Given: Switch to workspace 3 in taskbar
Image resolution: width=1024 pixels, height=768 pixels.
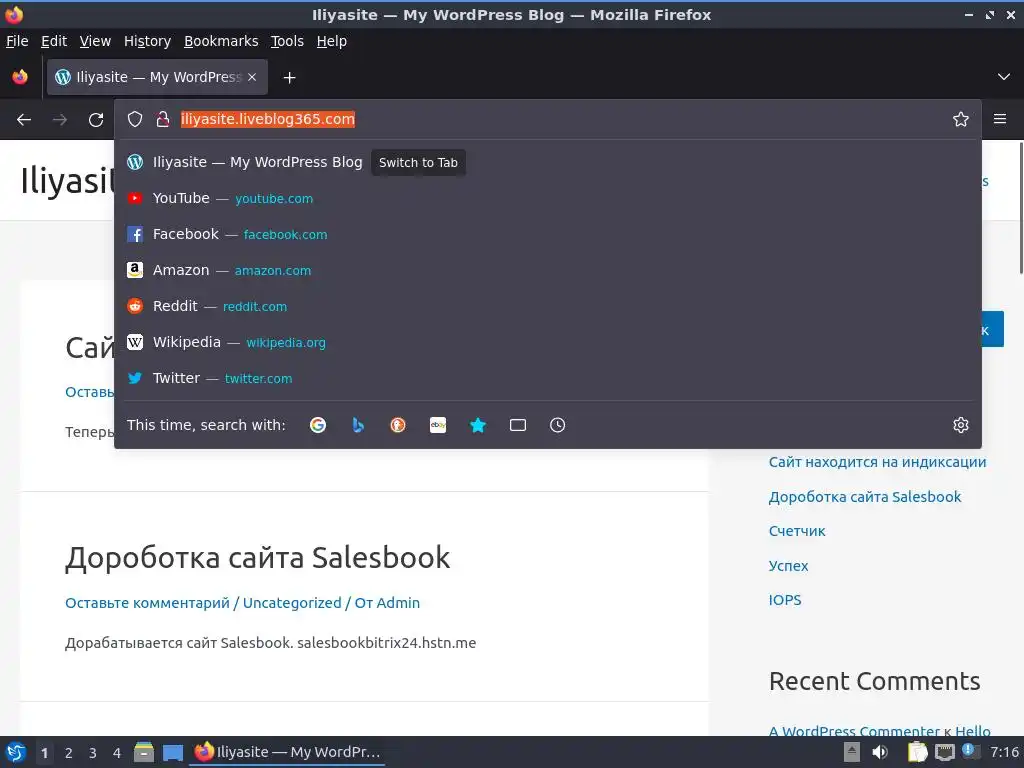Looking at the screenshot, I should tap(93, 753).
